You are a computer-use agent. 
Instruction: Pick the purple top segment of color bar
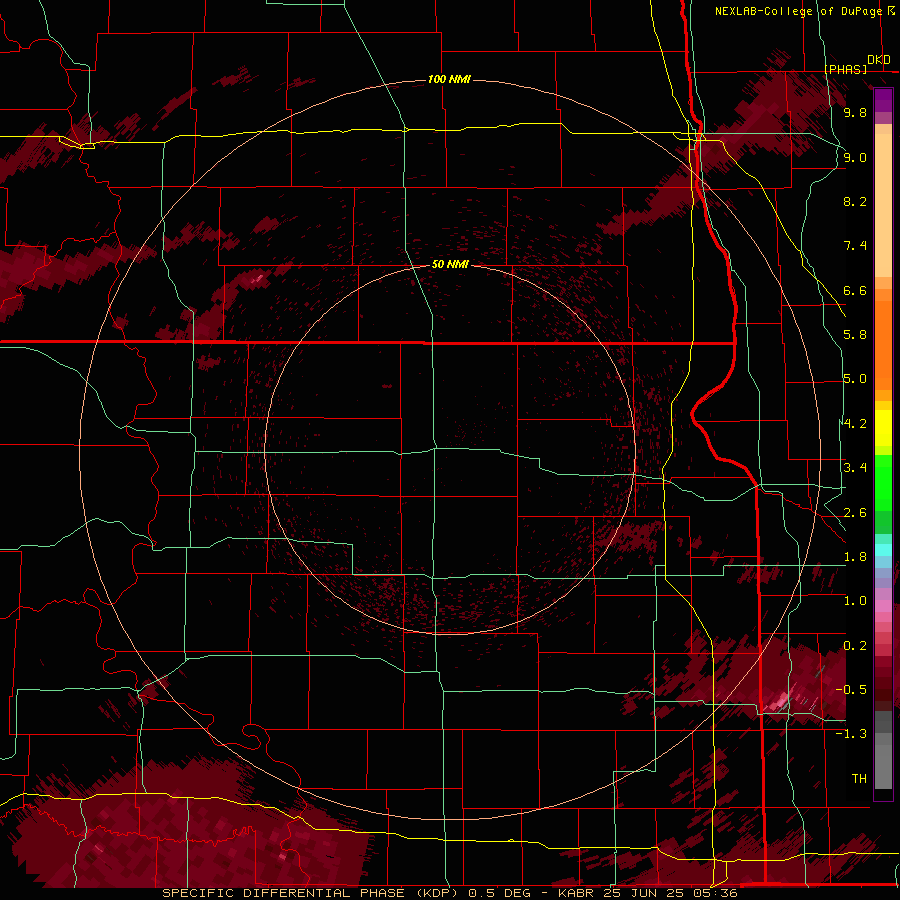(883, 101)
